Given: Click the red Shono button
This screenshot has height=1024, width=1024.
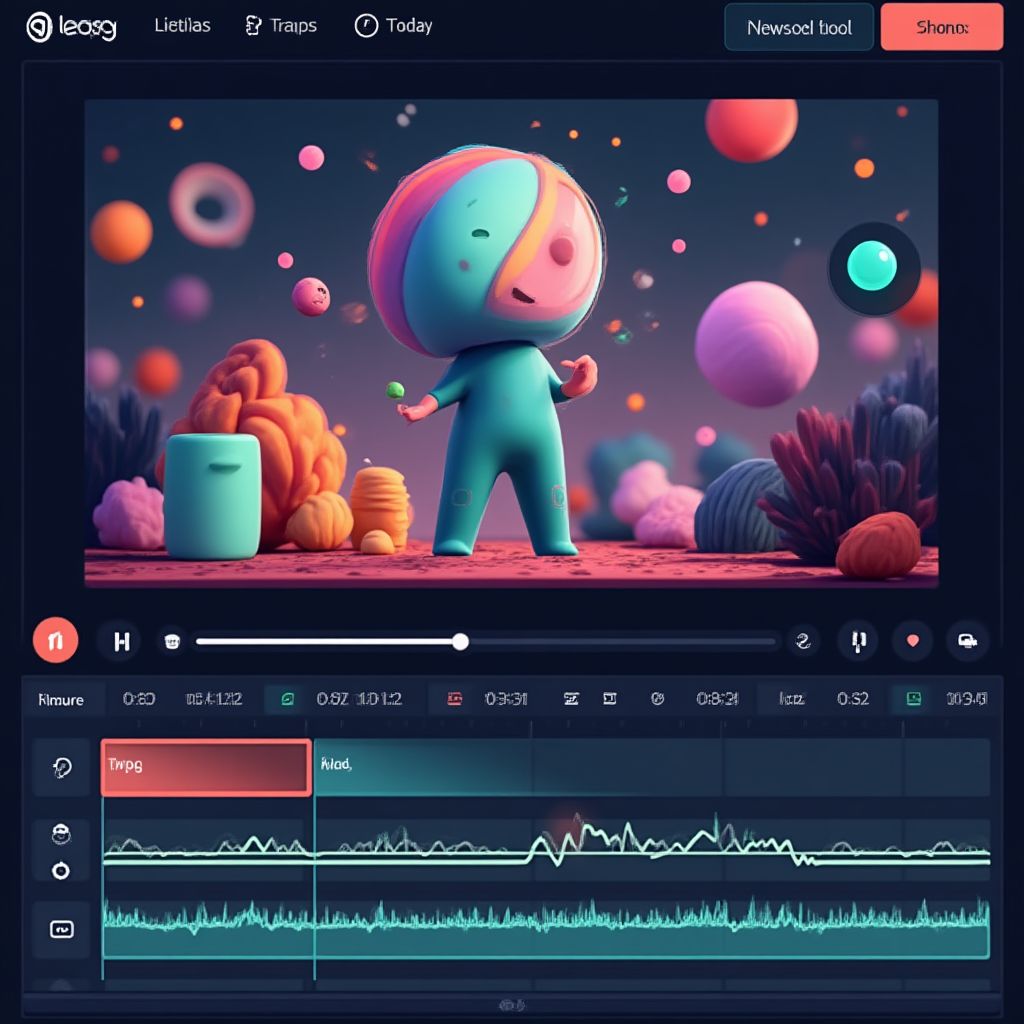Looking at the screenshot, I should click(941, 27).
